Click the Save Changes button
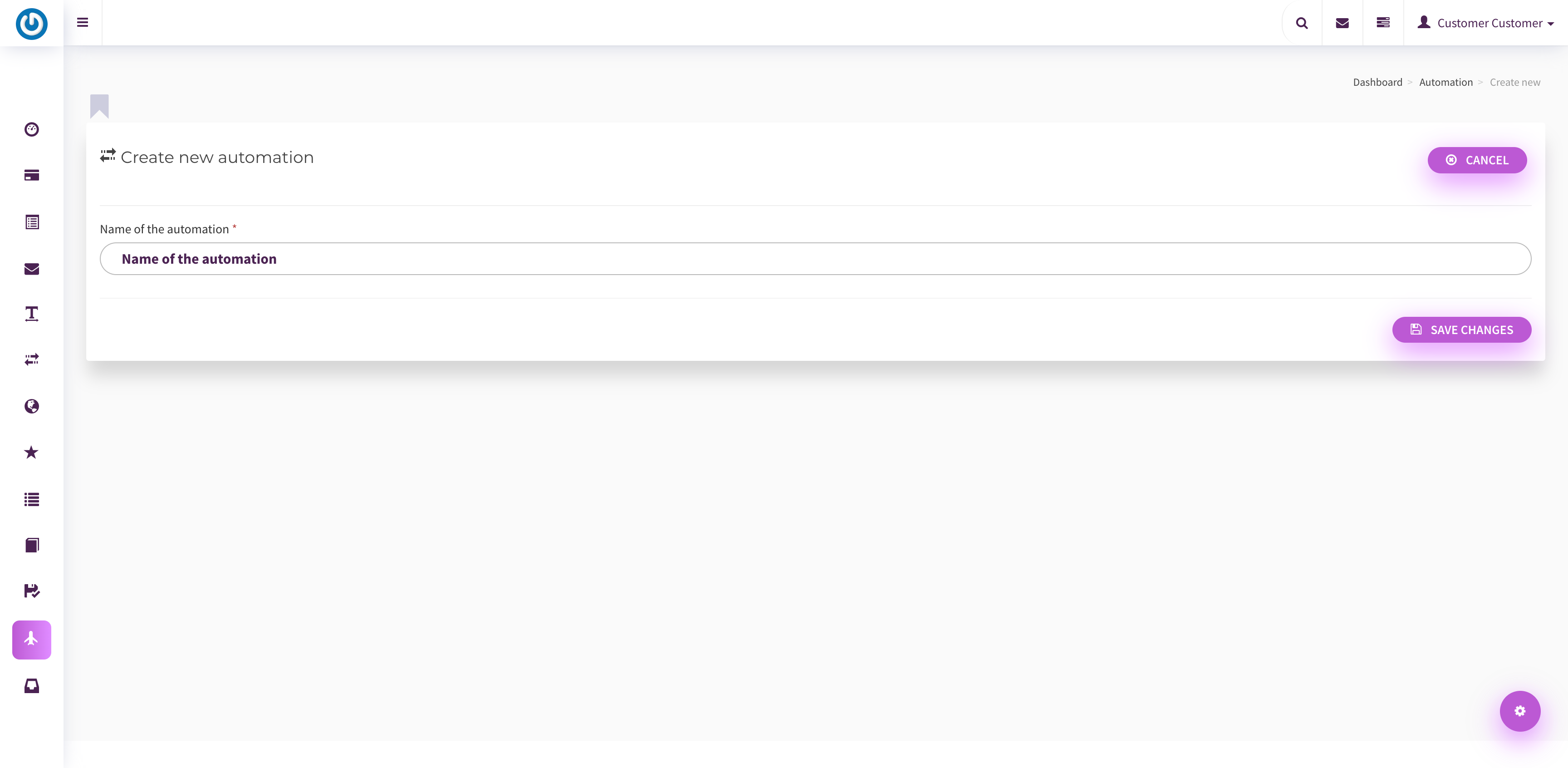 pos(1461,330)
